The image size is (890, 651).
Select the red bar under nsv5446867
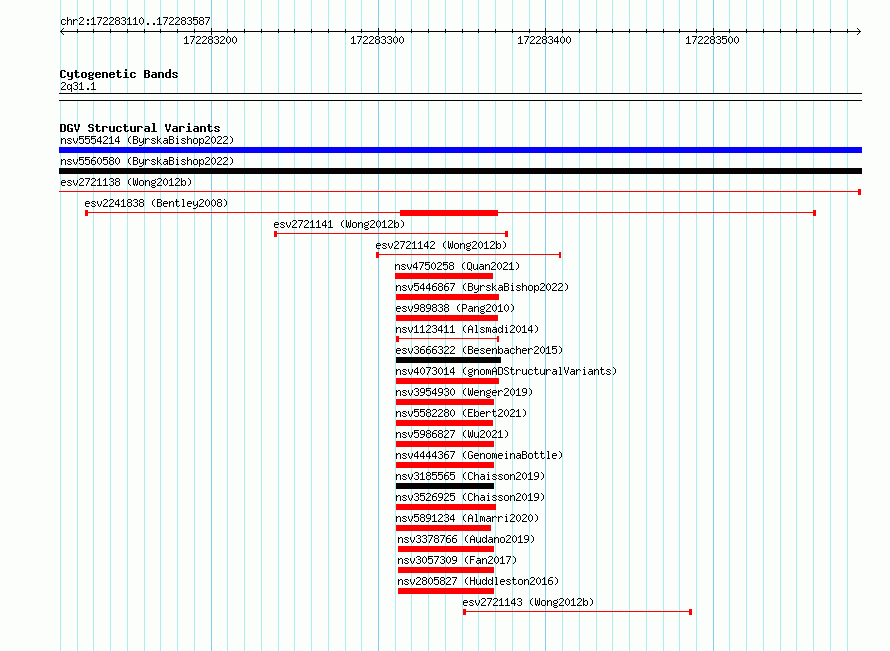447,297
